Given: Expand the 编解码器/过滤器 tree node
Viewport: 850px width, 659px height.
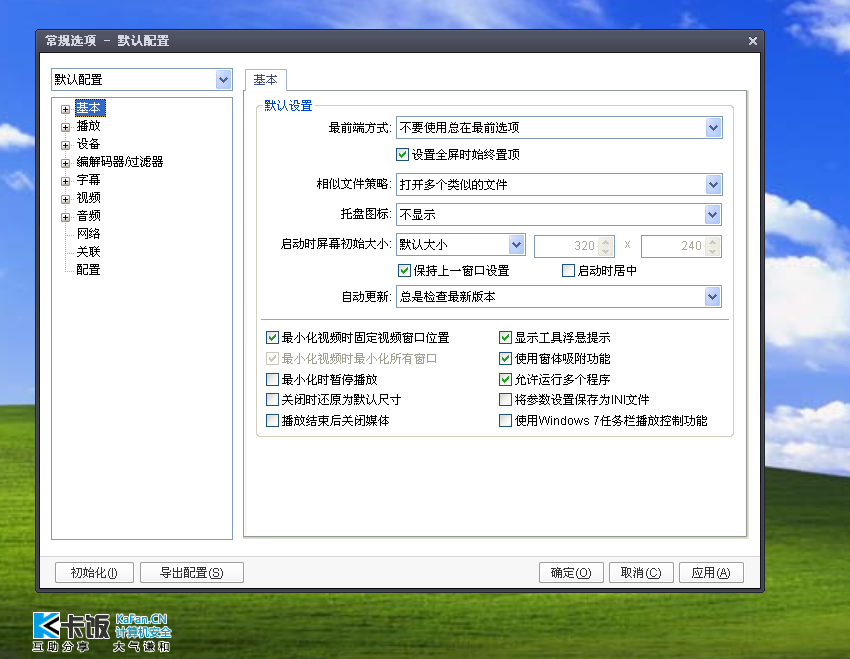Looking at the screenshot, I should coord(66,163).
